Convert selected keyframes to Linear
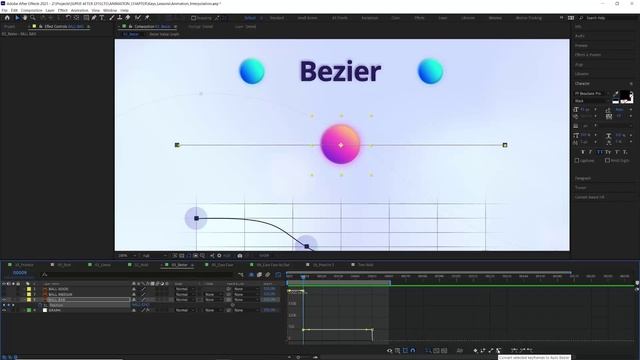Screen dimensions: 640x360 coord(491,351)
